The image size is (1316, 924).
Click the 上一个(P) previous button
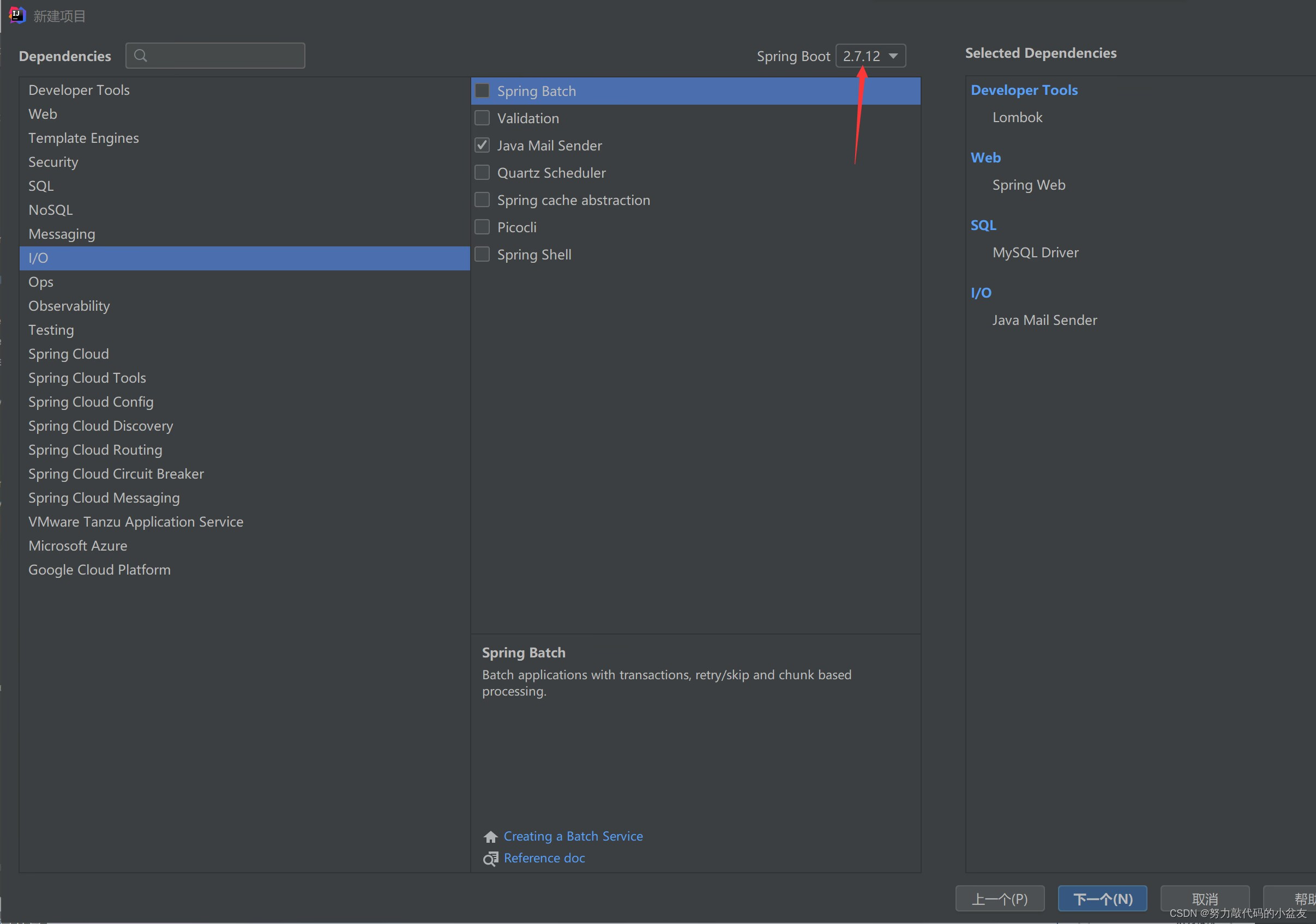click(x=999, y=899)
